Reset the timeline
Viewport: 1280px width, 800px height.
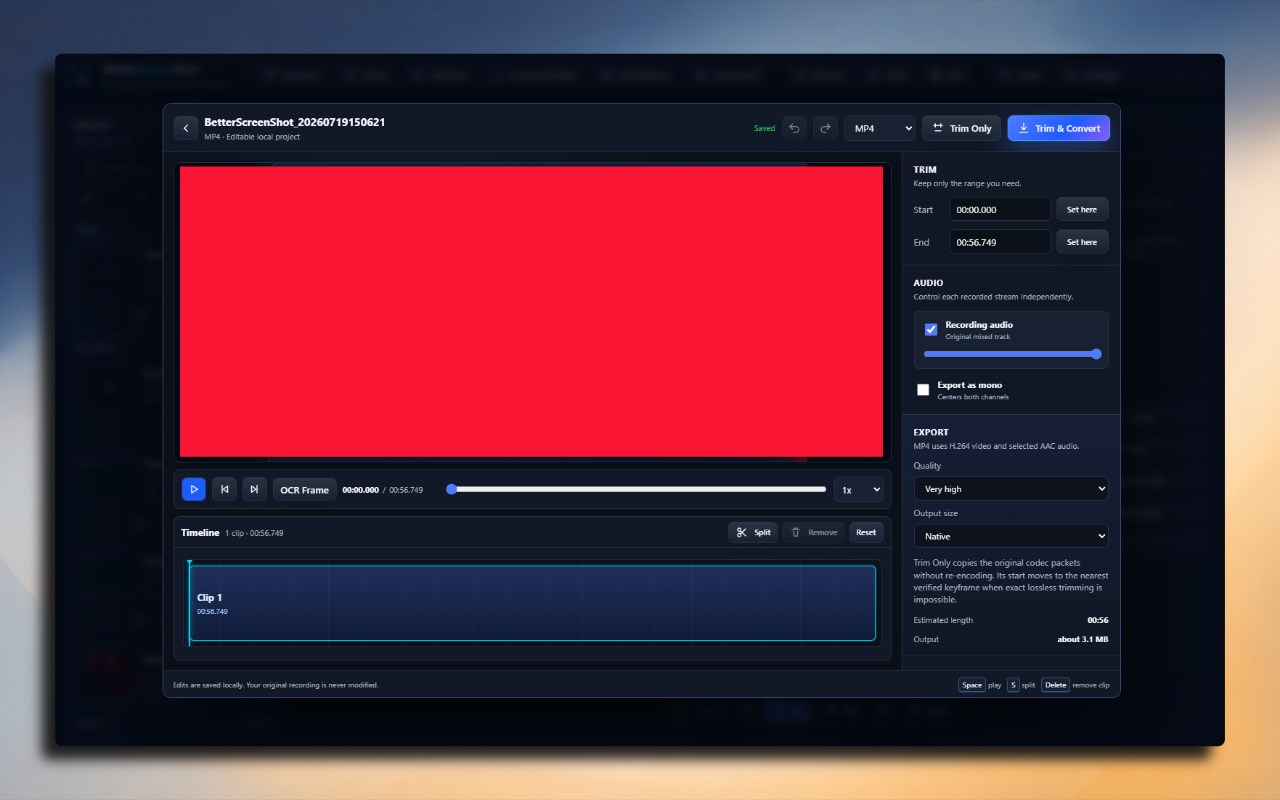(866, 532)
